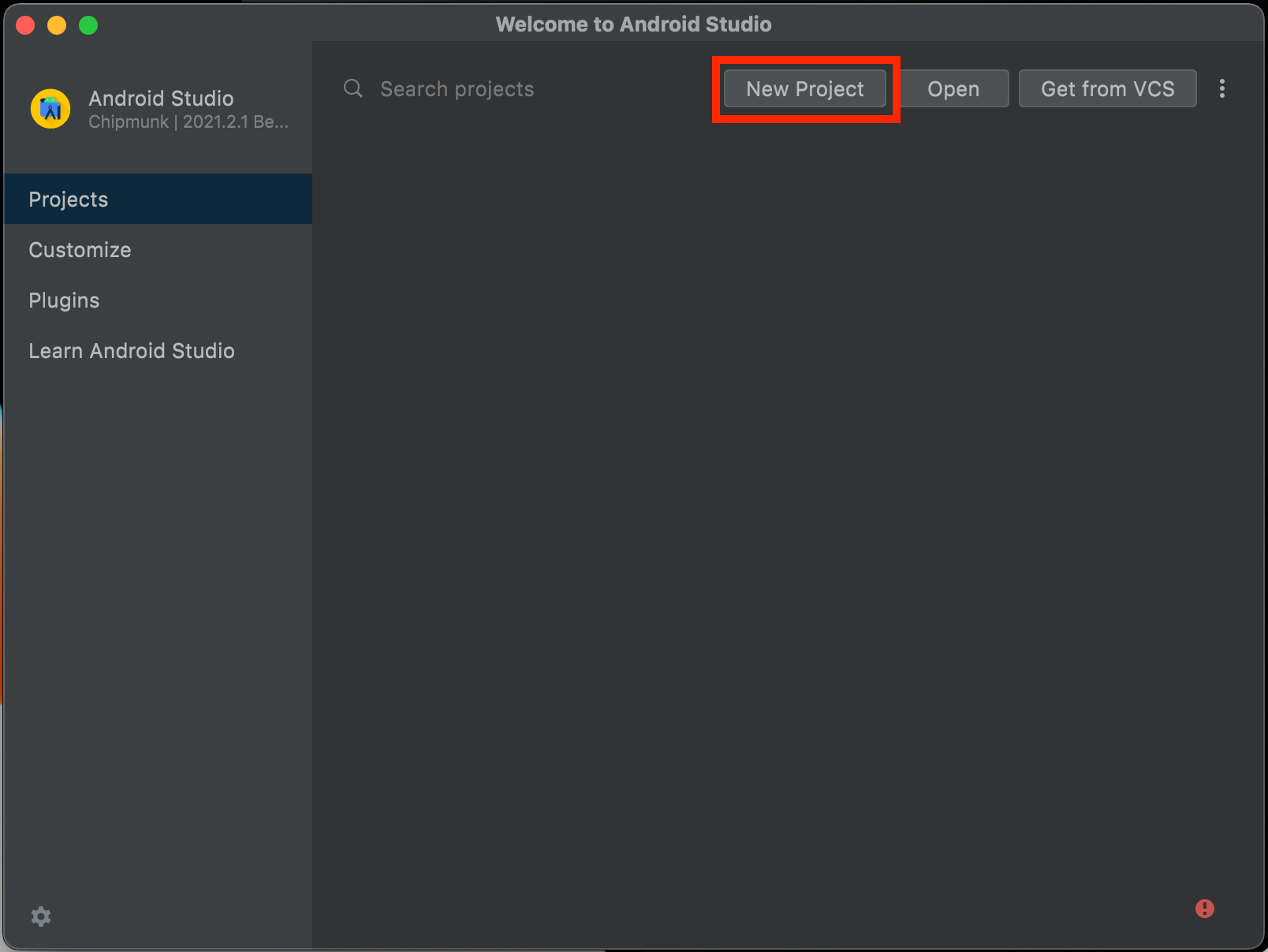Open the three-dot more actions menu
This screenshot has width=1268, height=952.
coord(1221,88)
